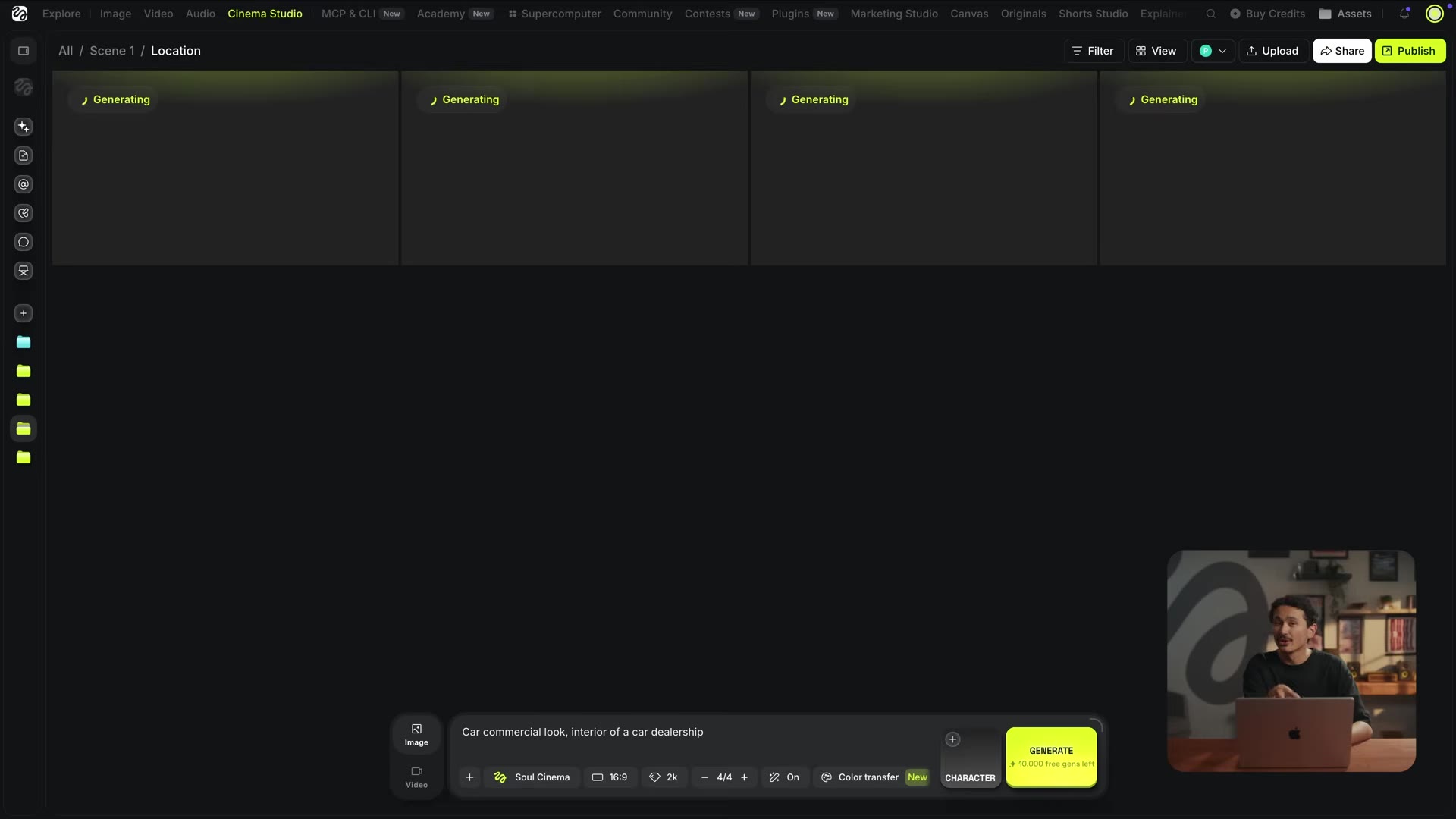Viewport: 1456px width, 819px height.
Task: Open the View layout options
Action: [1156, 51]
